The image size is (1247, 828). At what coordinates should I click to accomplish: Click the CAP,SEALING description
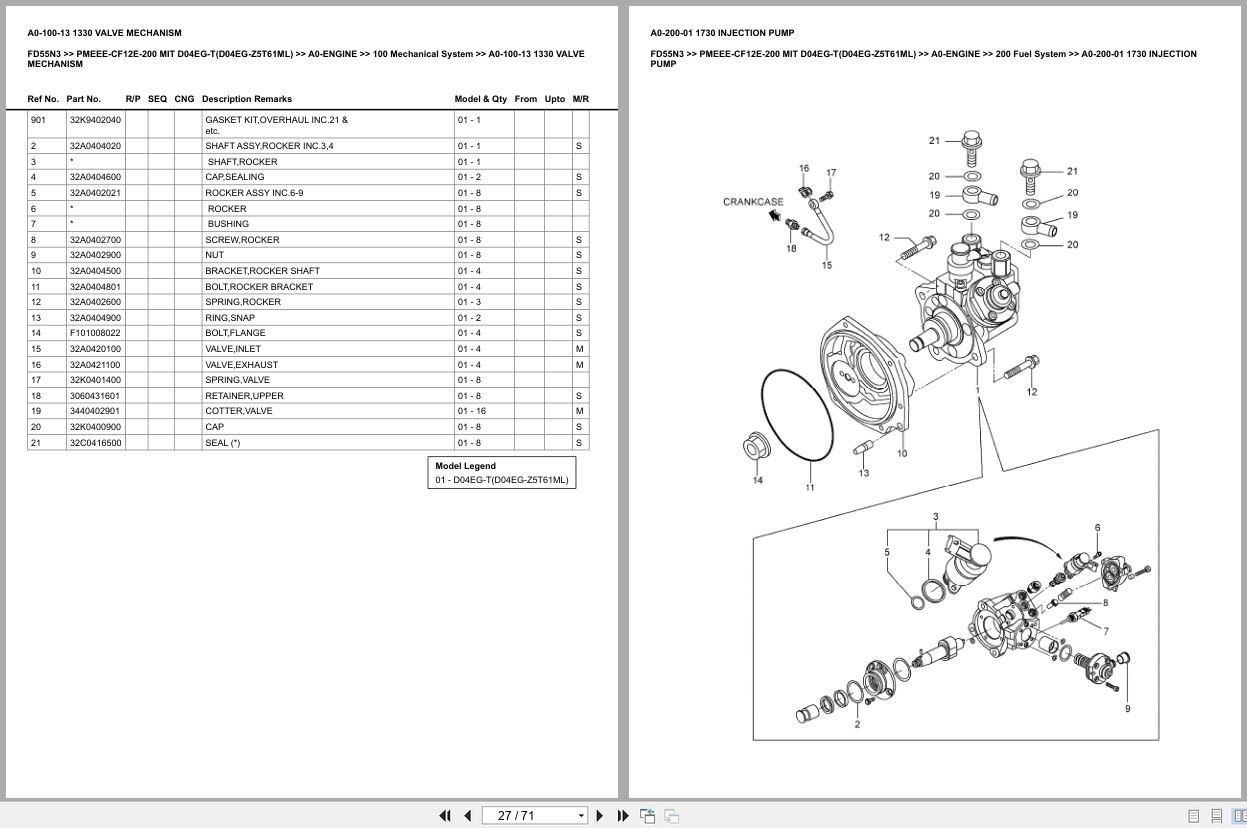click(235, 177)
